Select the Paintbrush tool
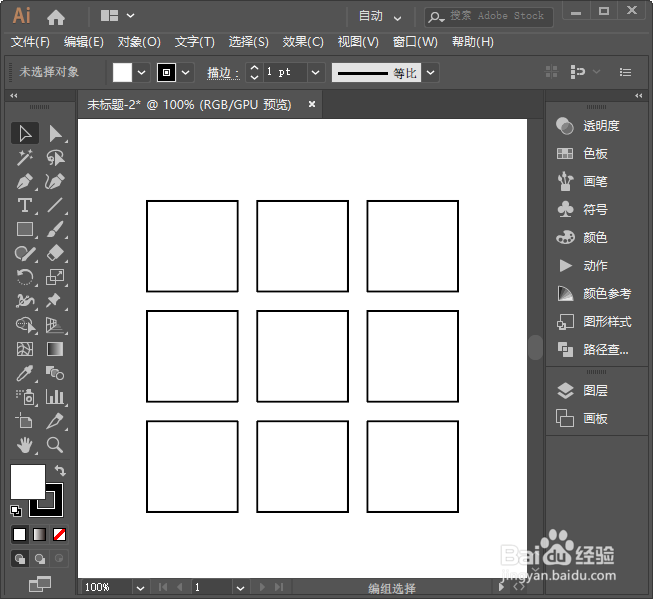653x599 pixels. tap(55, 229)
